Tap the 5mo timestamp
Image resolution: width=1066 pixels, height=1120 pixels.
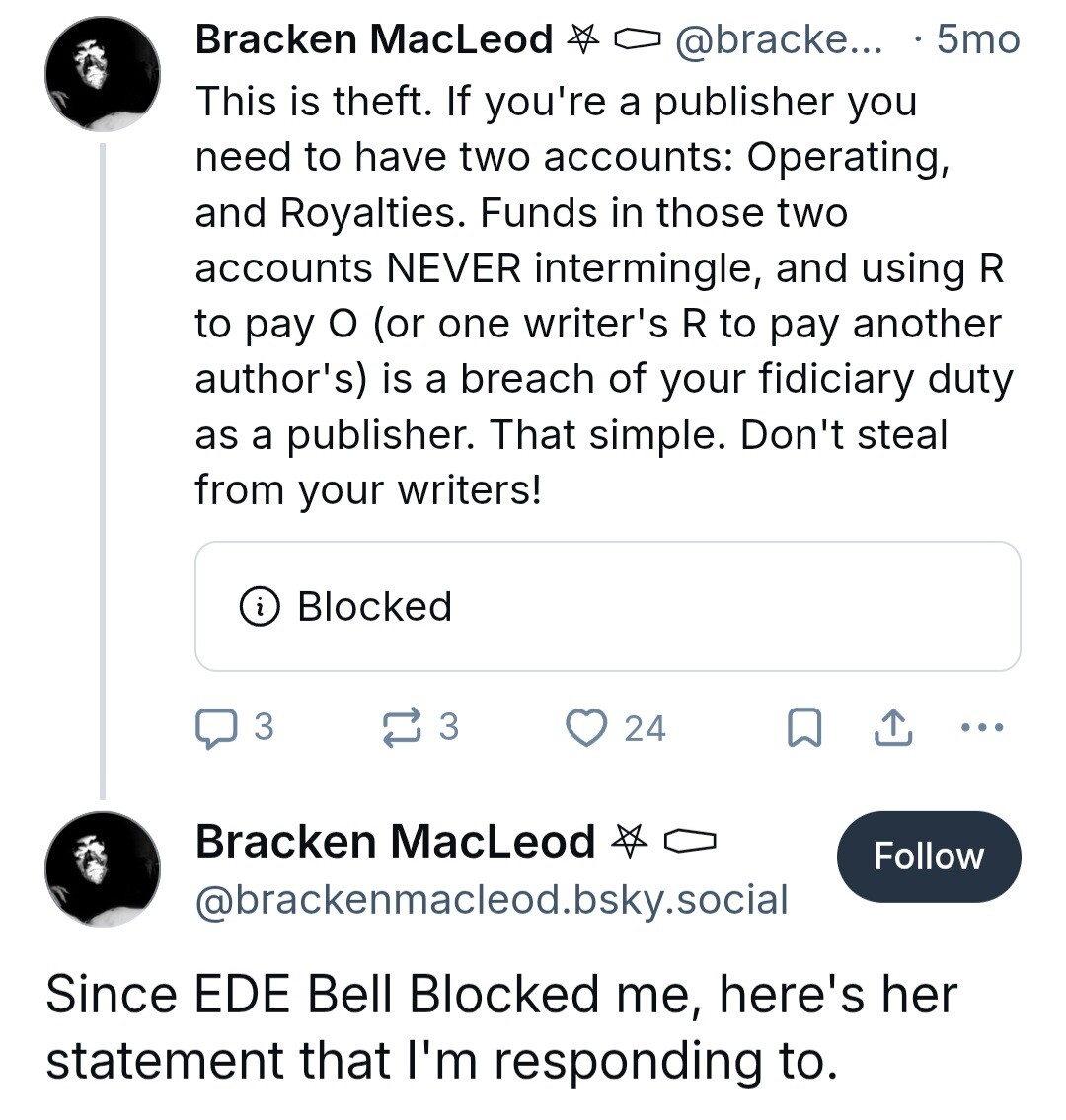point(977,39)
